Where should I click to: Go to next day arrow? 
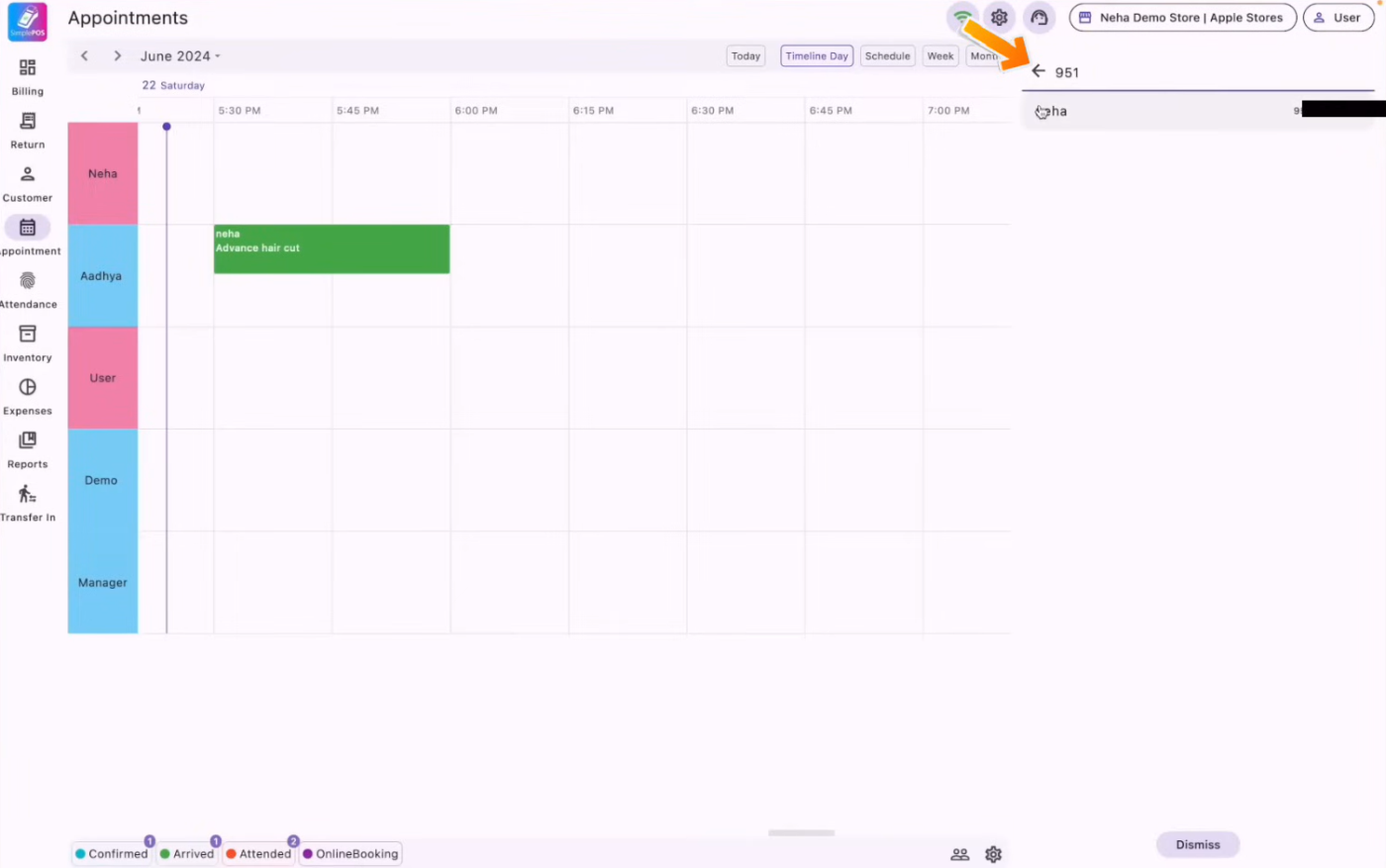coord(118,56)
